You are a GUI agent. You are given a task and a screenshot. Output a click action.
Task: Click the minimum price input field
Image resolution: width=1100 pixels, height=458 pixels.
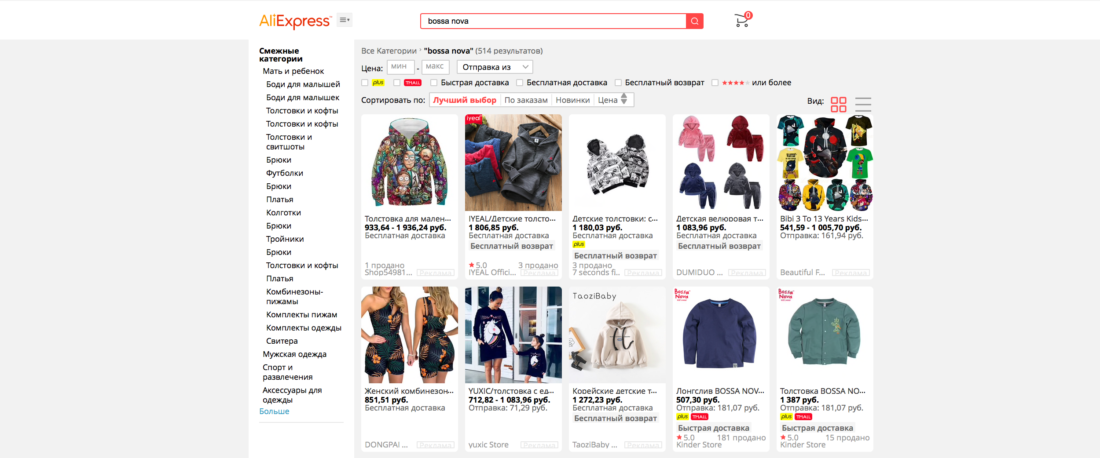coord(401,67)
